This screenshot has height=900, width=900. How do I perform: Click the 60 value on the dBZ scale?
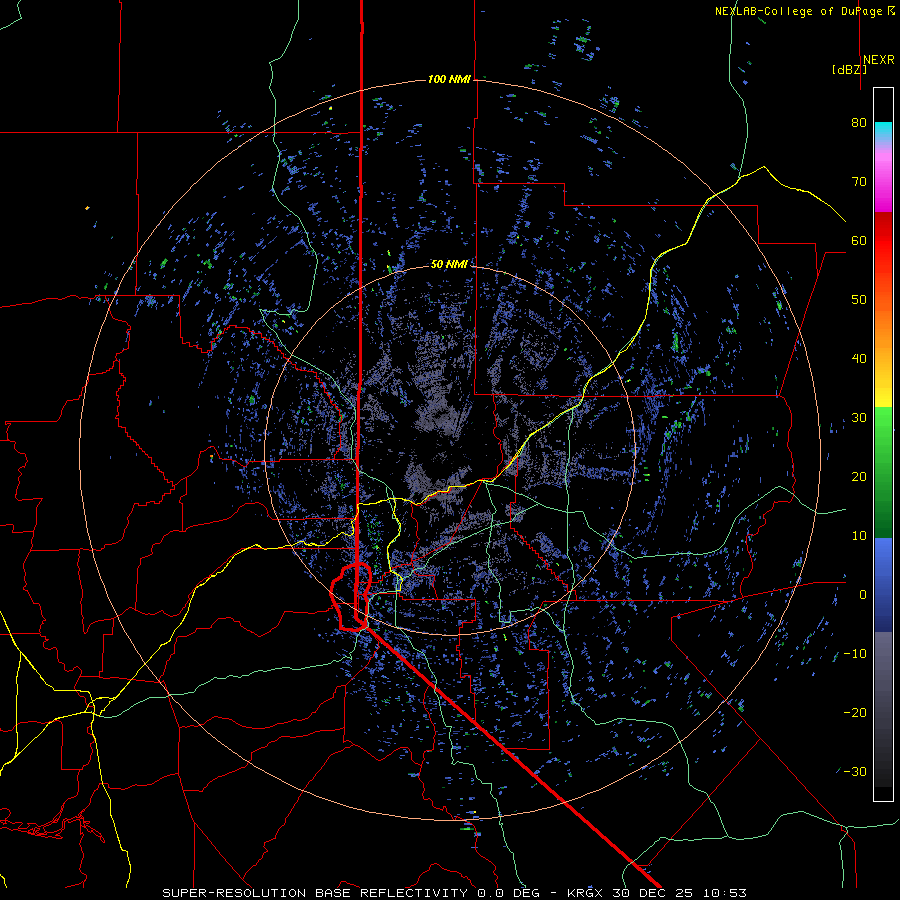(859, 240)
